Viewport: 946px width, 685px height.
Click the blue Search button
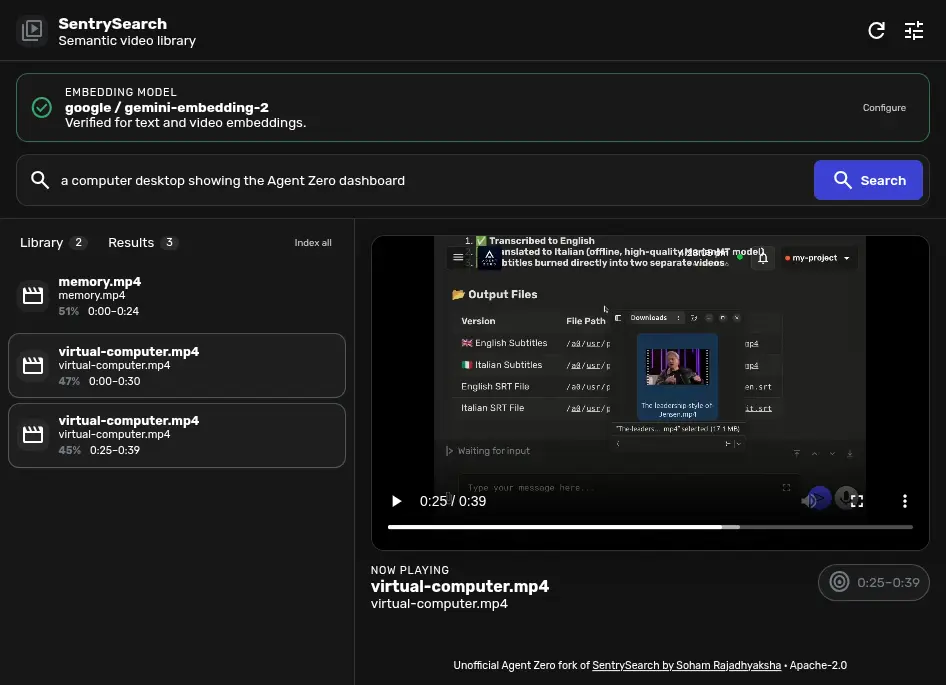[868, 180]
